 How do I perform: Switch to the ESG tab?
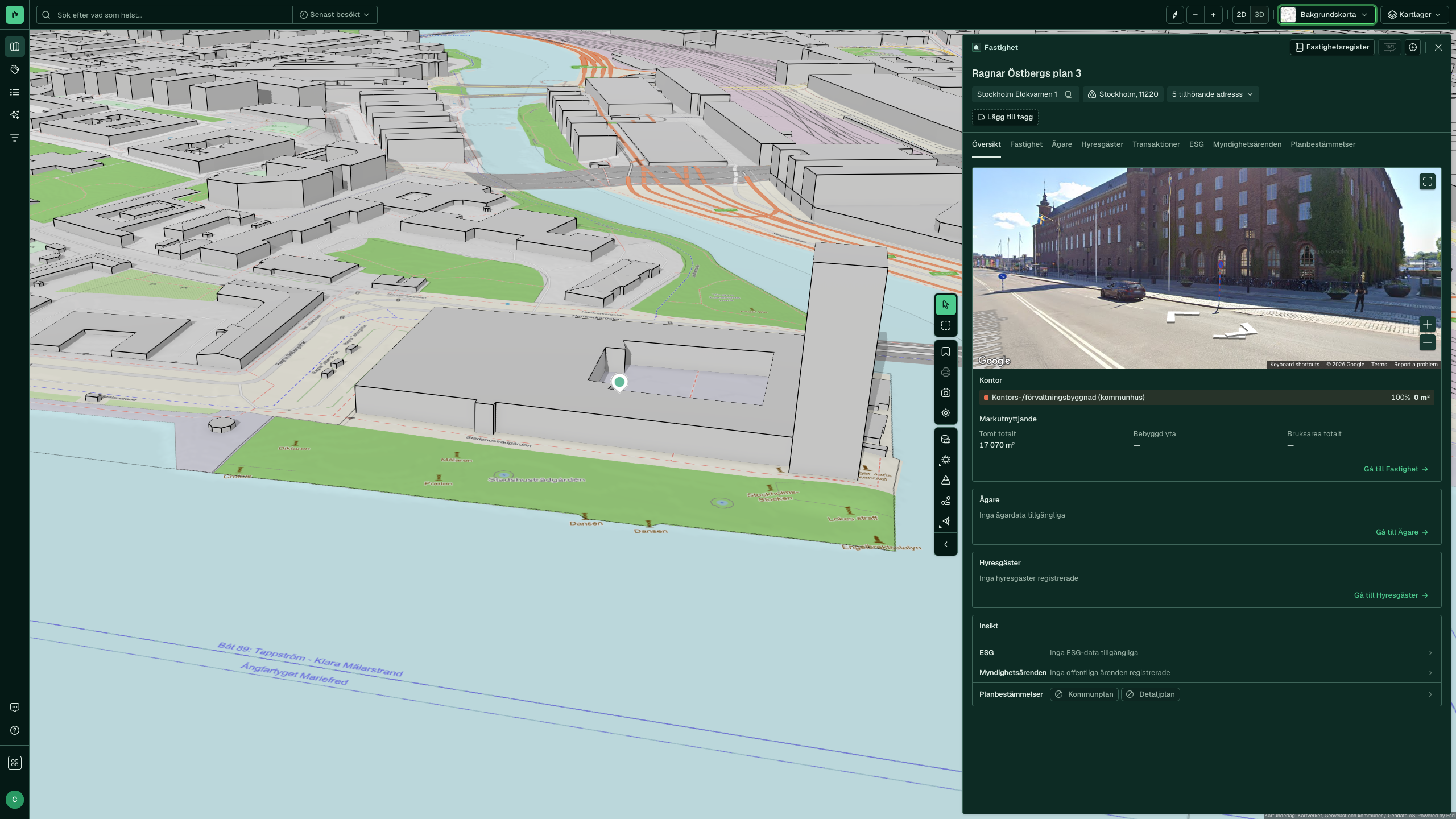1196,144
